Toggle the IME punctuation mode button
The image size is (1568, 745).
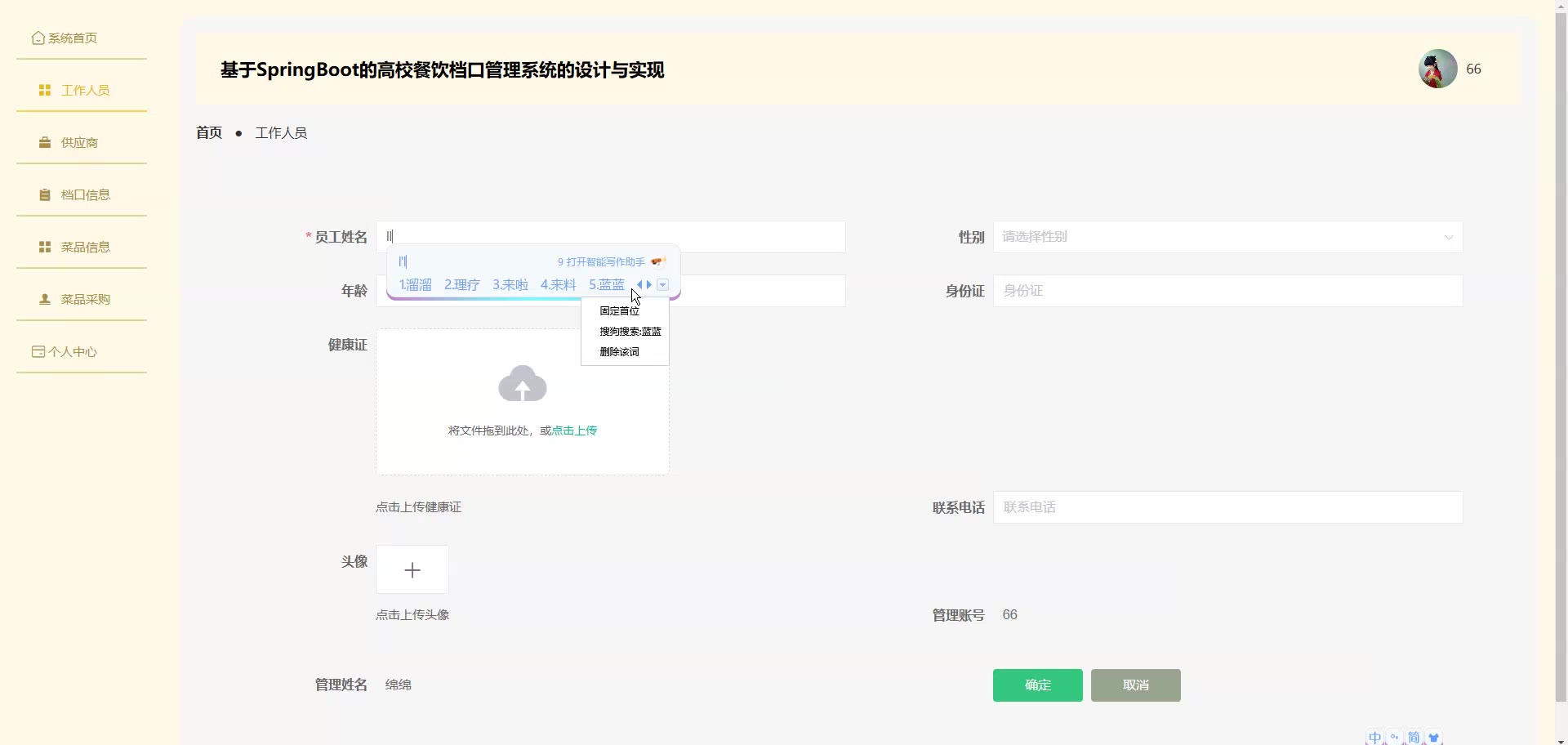point(1394,738)
